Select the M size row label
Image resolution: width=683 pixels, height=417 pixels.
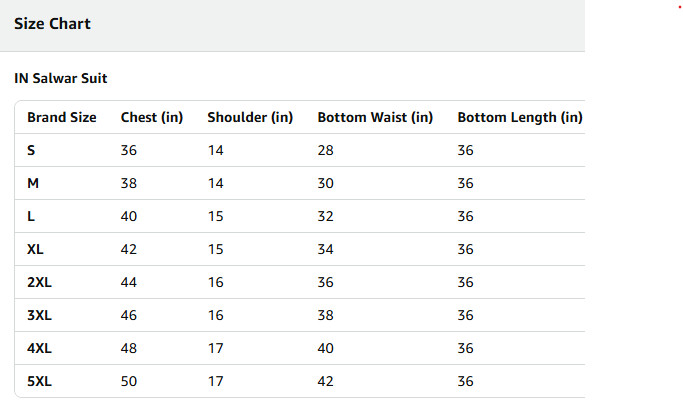pyautogui.click(x=33, y=183)
